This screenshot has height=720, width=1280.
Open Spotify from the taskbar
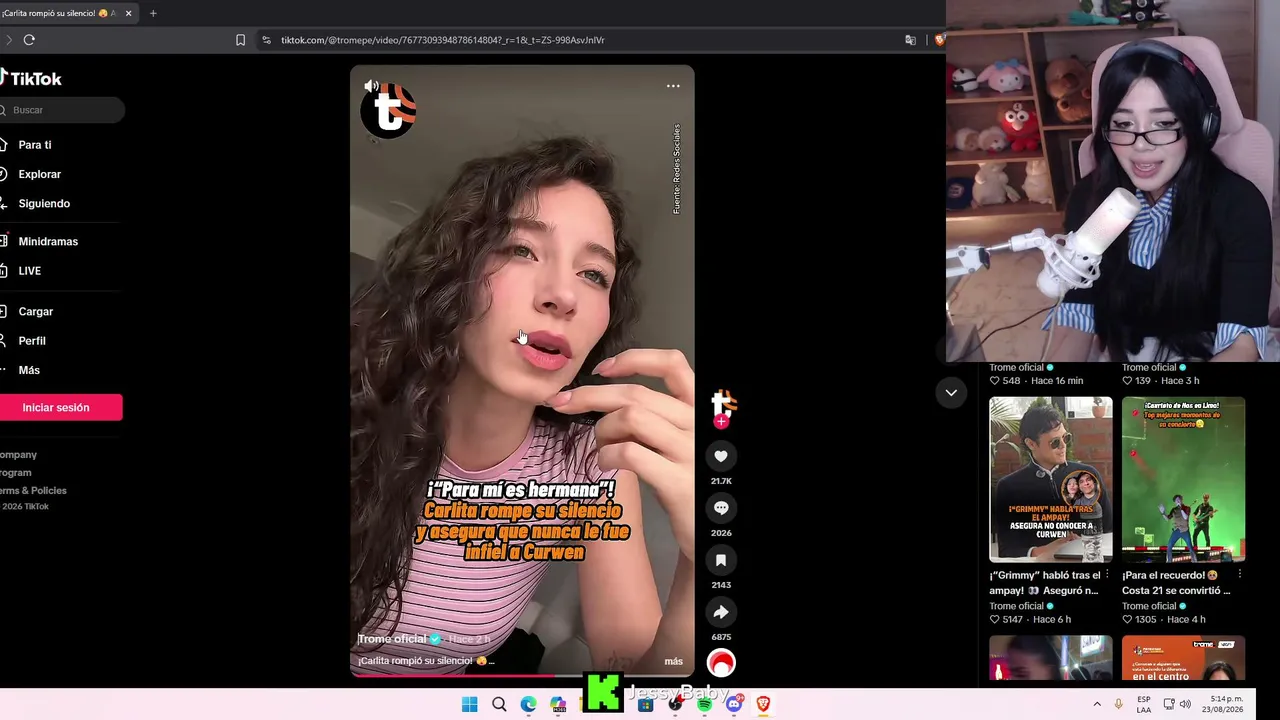704,704
